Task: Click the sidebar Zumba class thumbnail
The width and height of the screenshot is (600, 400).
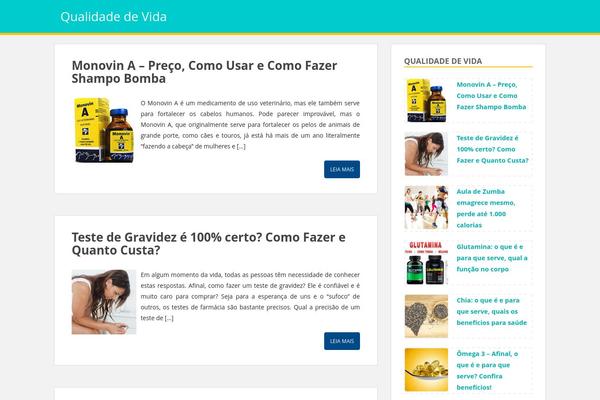Action: (x=426, y=207)
